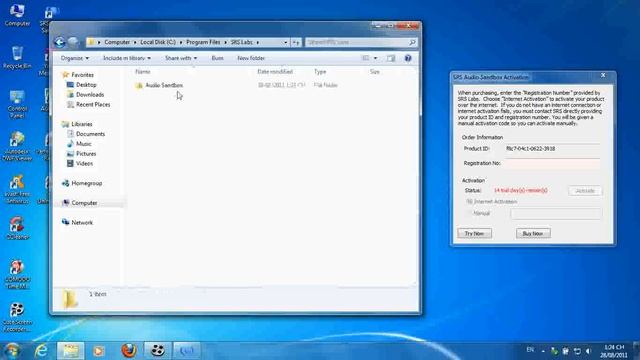Open the Cute Screen Recorder desktop icon
The height and width of the screenshot is (360, 640).
point(17,317)
